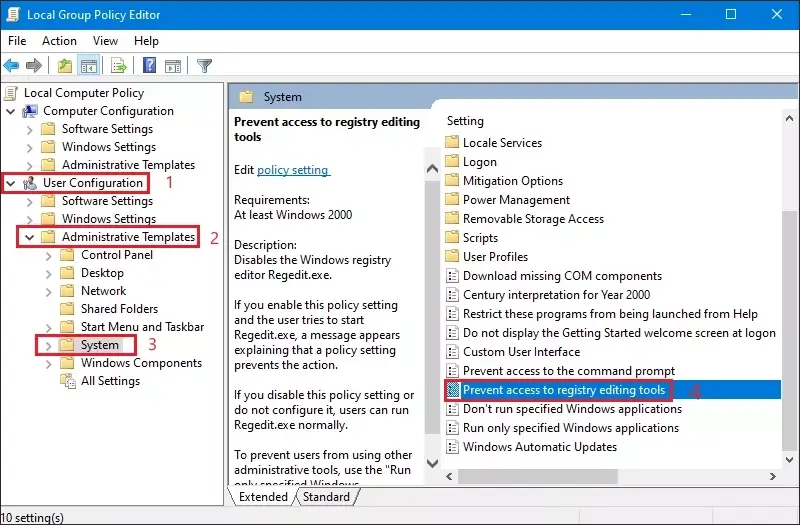Switch to the Extended tab
The width and height of the screenshot is (800, 525).
coord(263,496)
